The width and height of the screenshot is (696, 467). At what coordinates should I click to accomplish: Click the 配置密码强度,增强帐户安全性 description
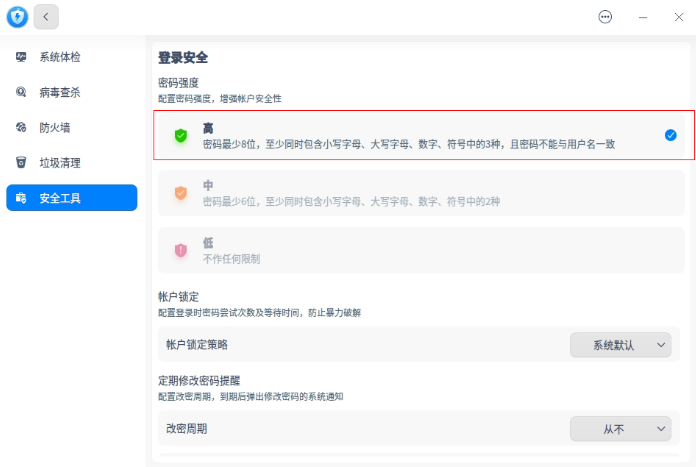tap(220, 99)
